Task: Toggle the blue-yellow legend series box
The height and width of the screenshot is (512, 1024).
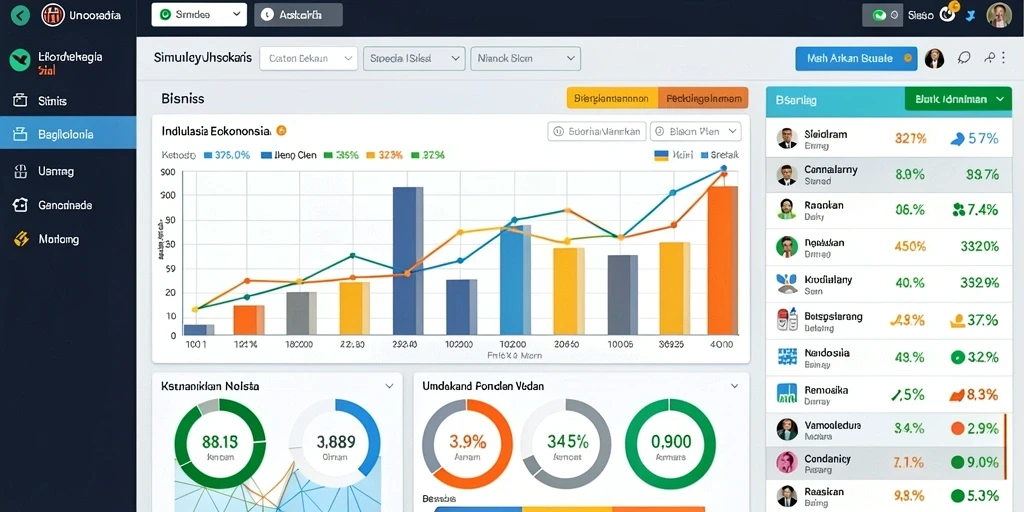Action: (x=661, y=155)
